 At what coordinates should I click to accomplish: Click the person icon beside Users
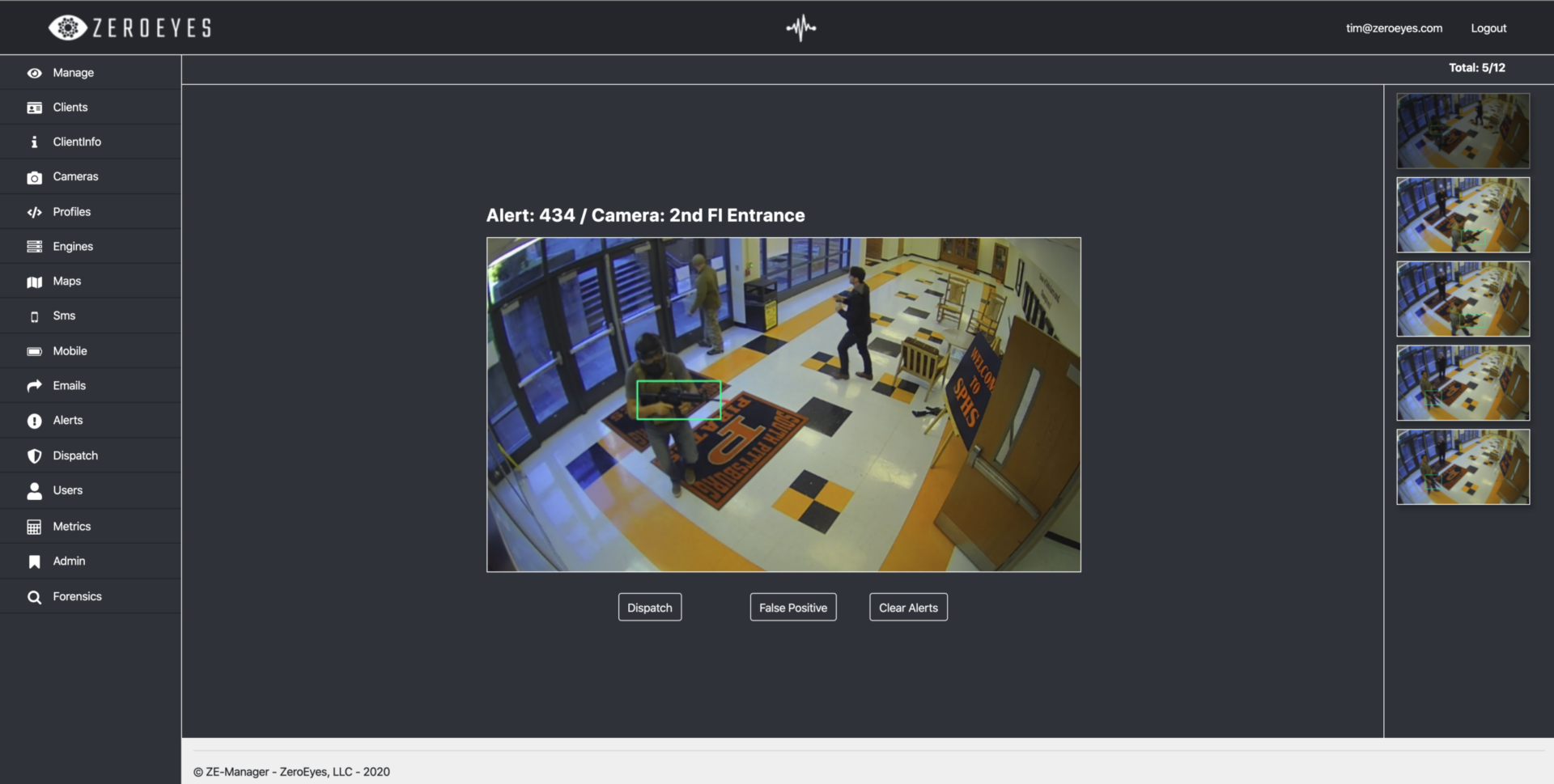pos(34,490)
